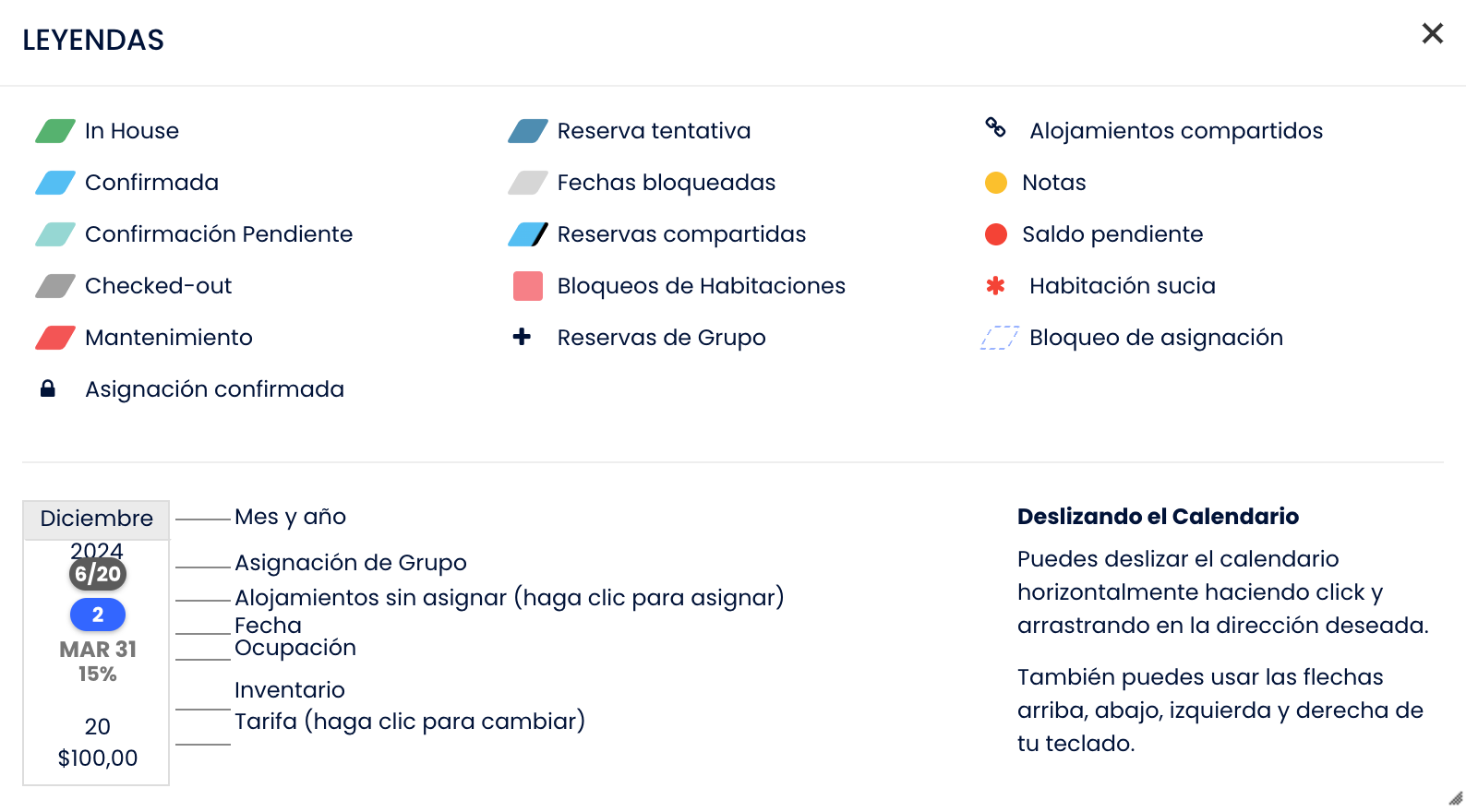Click the Alojamientos compartidos link icon
1466x812 pixels.
(995, 127)
